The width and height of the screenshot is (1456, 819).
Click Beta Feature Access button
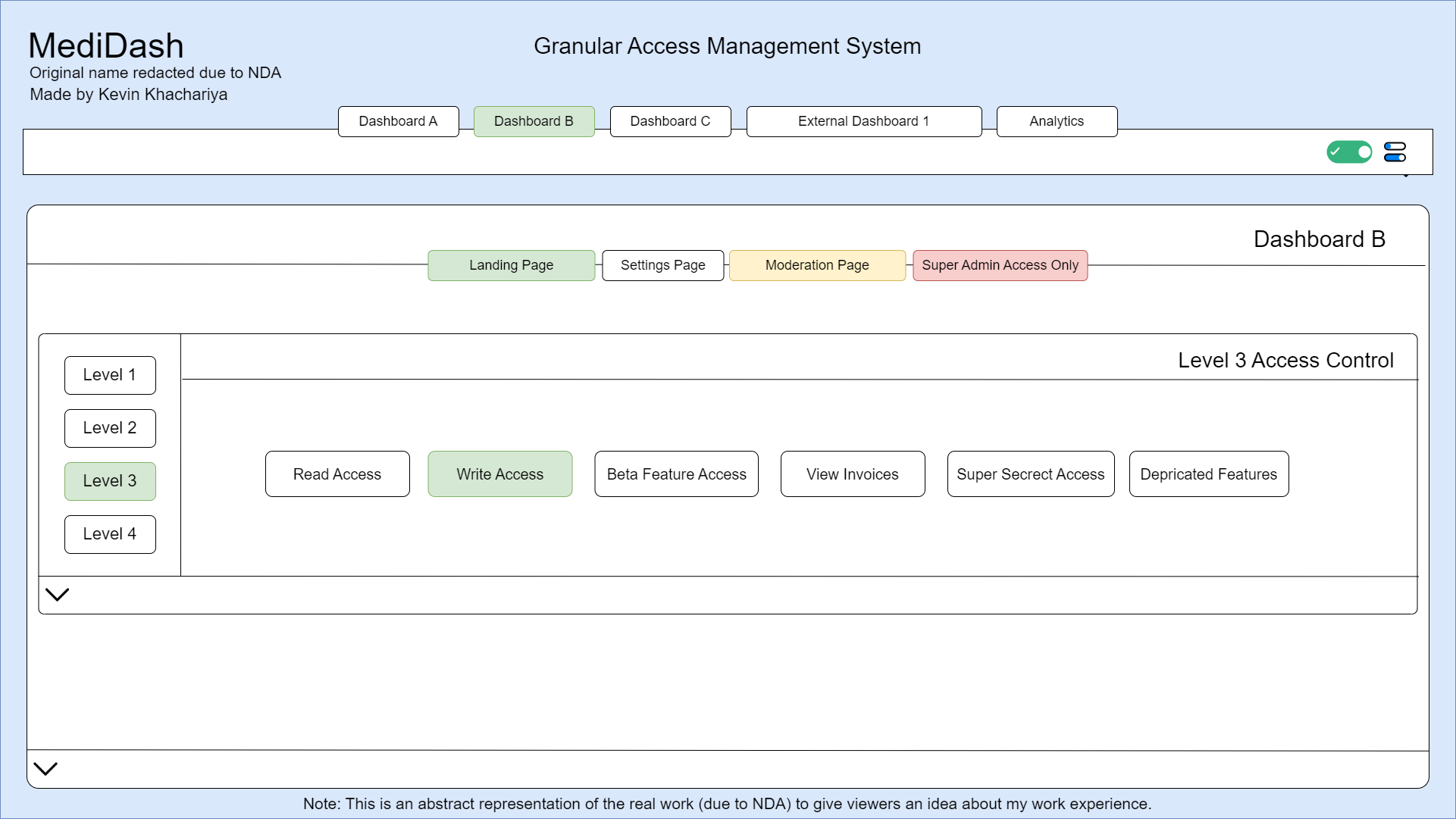[x=676, y=473]
